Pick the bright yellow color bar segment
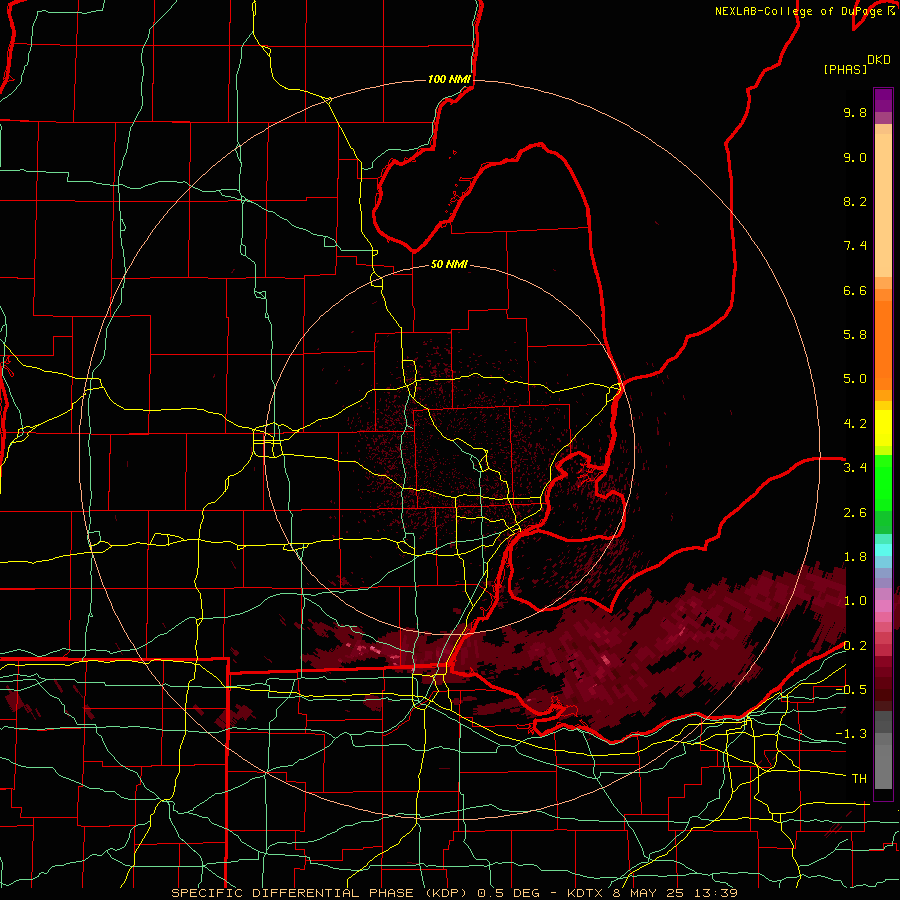Viewport: 900px width, 900px height. pyautogui.click(x=883, y=428)
